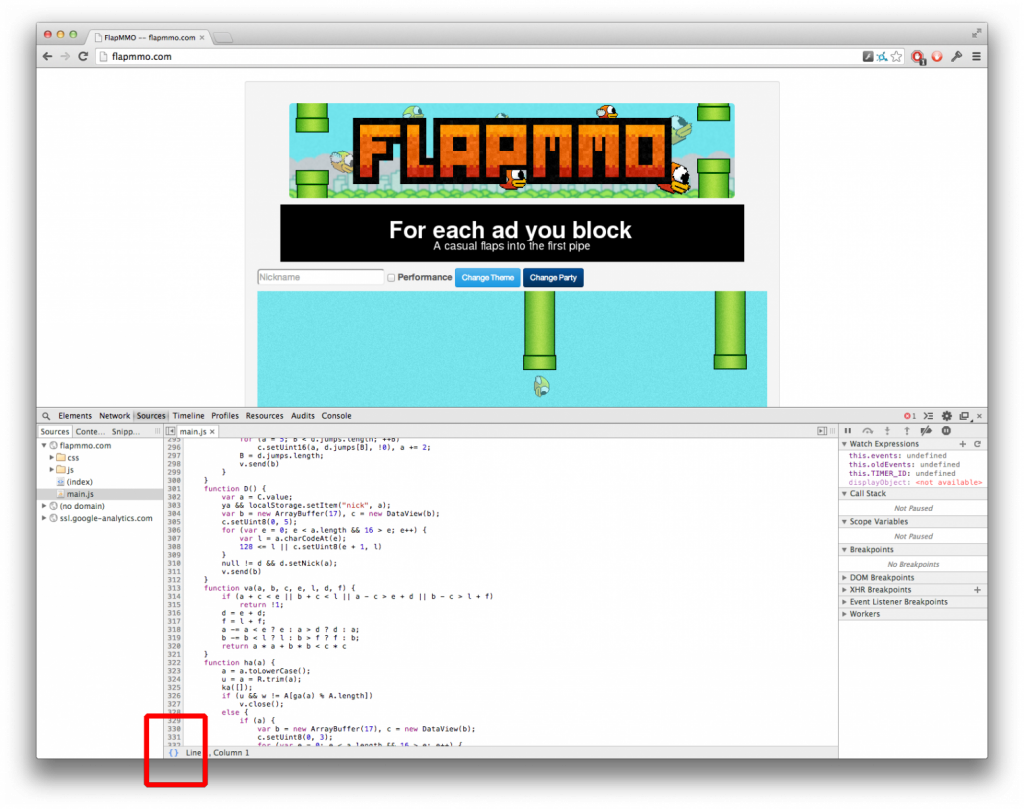Viewport: 1024px width, 809px height.
Task: Open DevTools settings gear
Action: coord(947,416)
